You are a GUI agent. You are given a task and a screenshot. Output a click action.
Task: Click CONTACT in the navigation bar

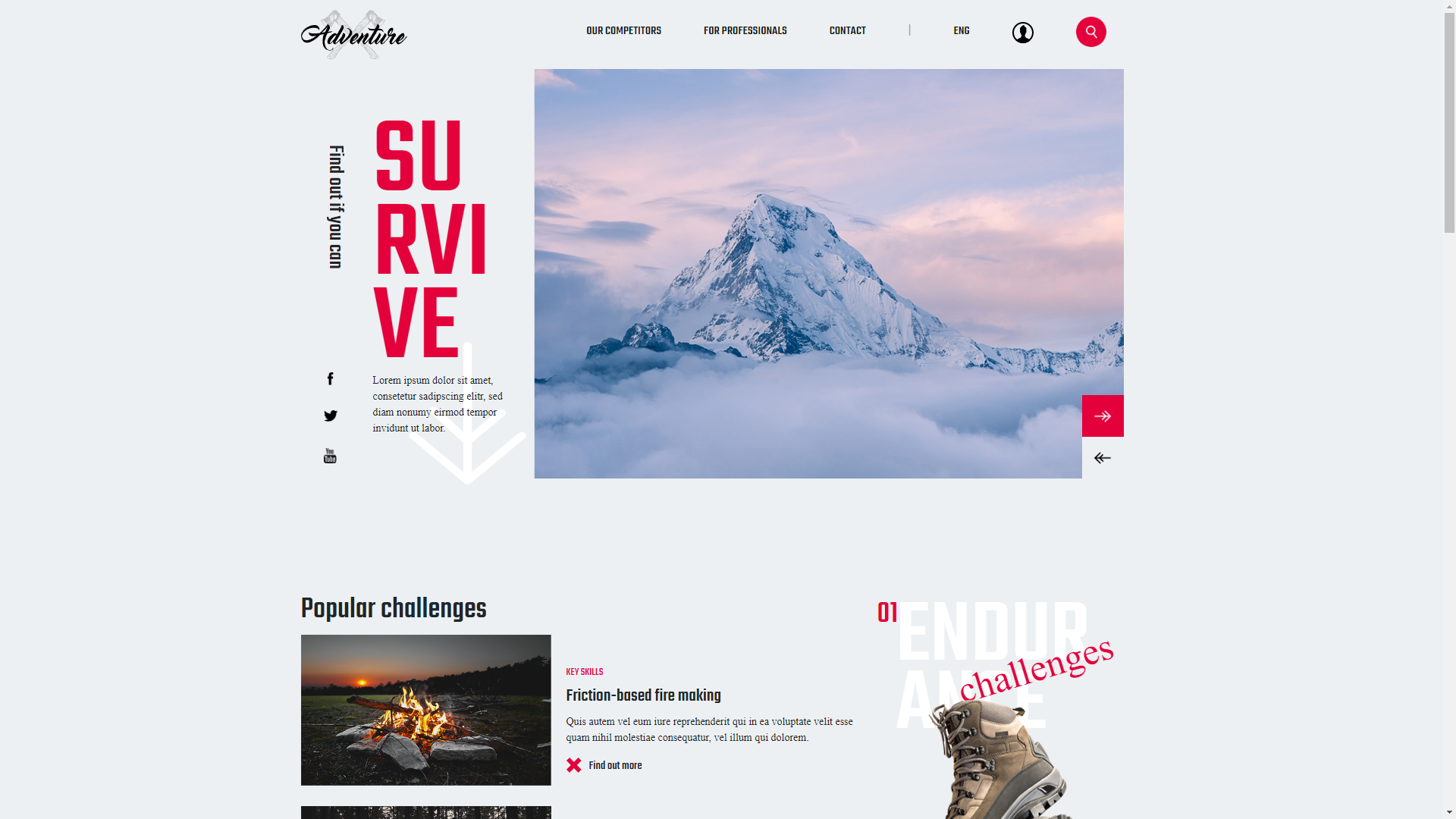point(847,30)
